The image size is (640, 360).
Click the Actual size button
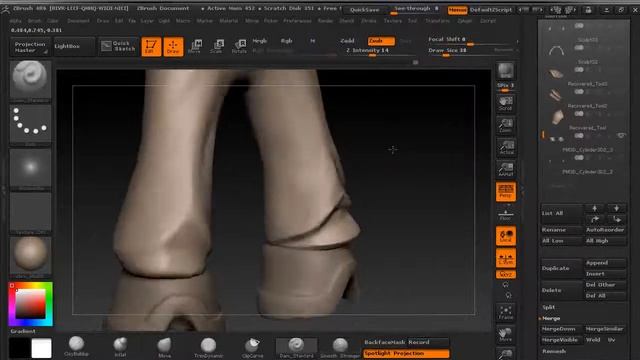tap(506, 147)
